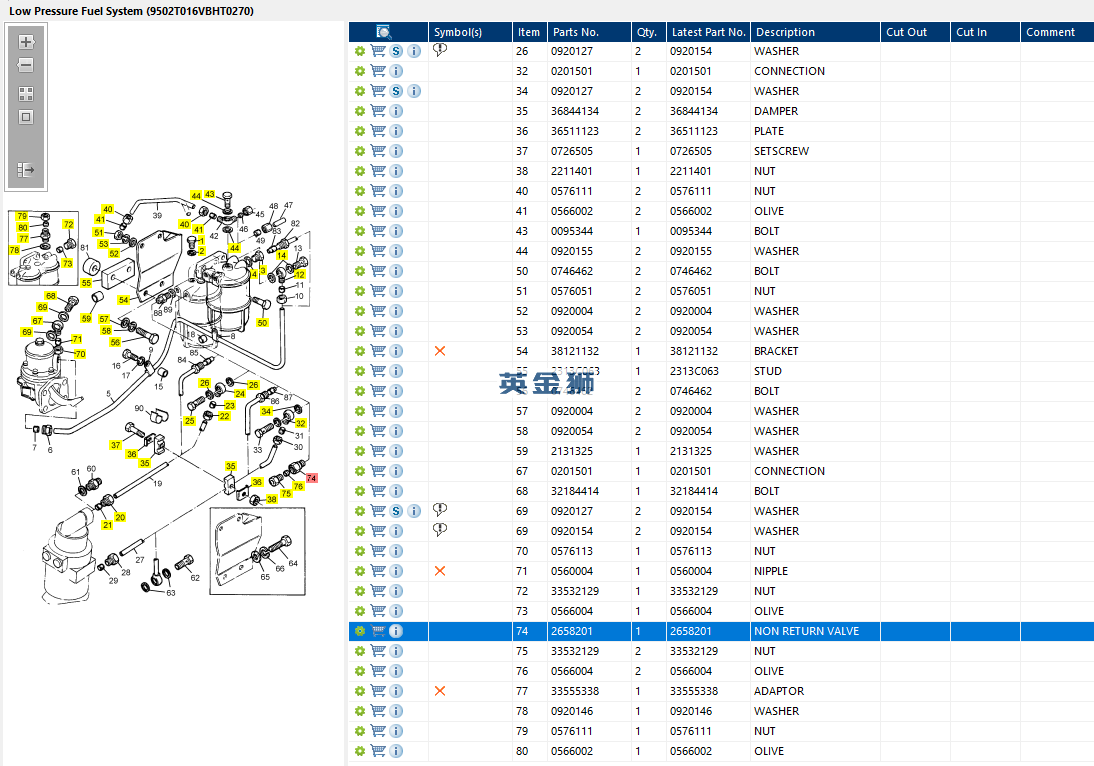Sort by the Qty. column header
Image resolution: width=1094 pixels, height=766 pixels.
(648, 32)
